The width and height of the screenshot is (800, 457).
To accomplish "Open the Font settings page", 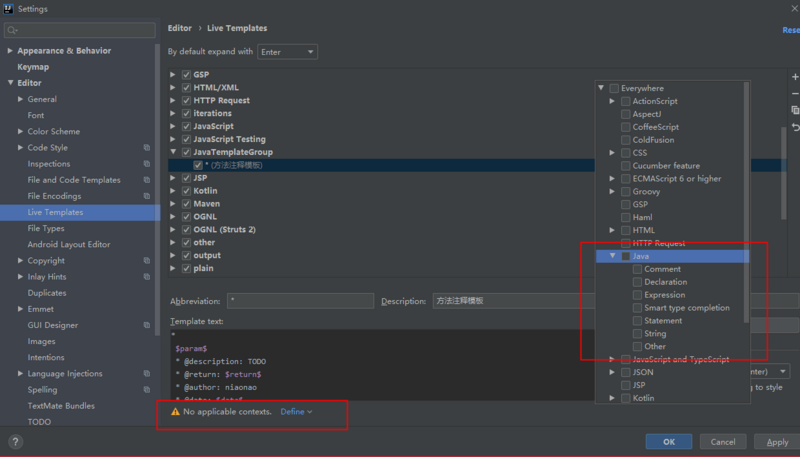I will coord(36,115).
